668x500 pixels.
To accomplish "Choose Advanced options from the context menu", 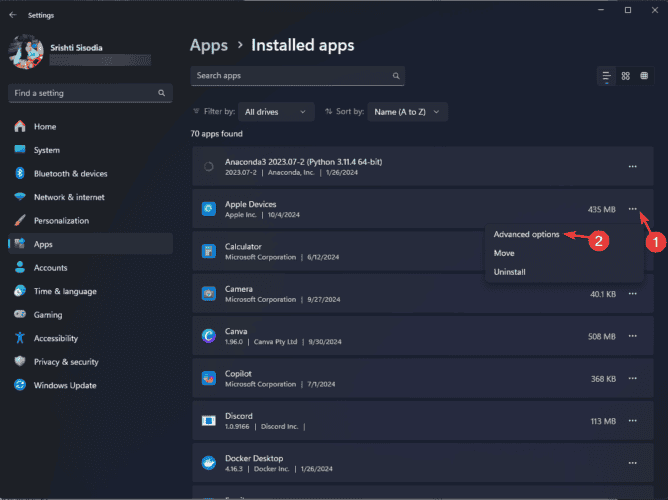I will pyautogui.click(x=526, y=234).
